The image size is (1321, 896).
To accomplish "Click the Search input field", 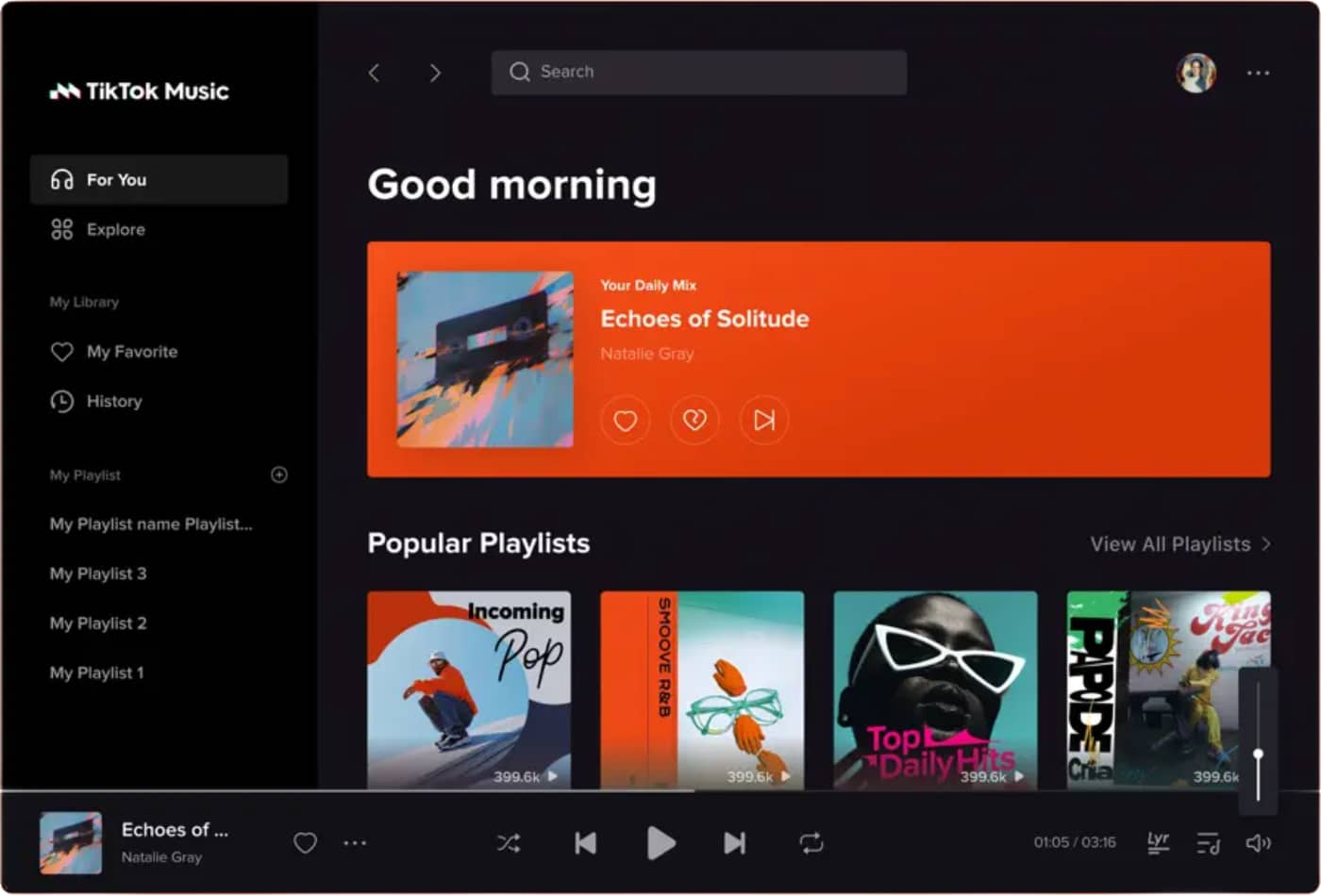I will 698,72.
